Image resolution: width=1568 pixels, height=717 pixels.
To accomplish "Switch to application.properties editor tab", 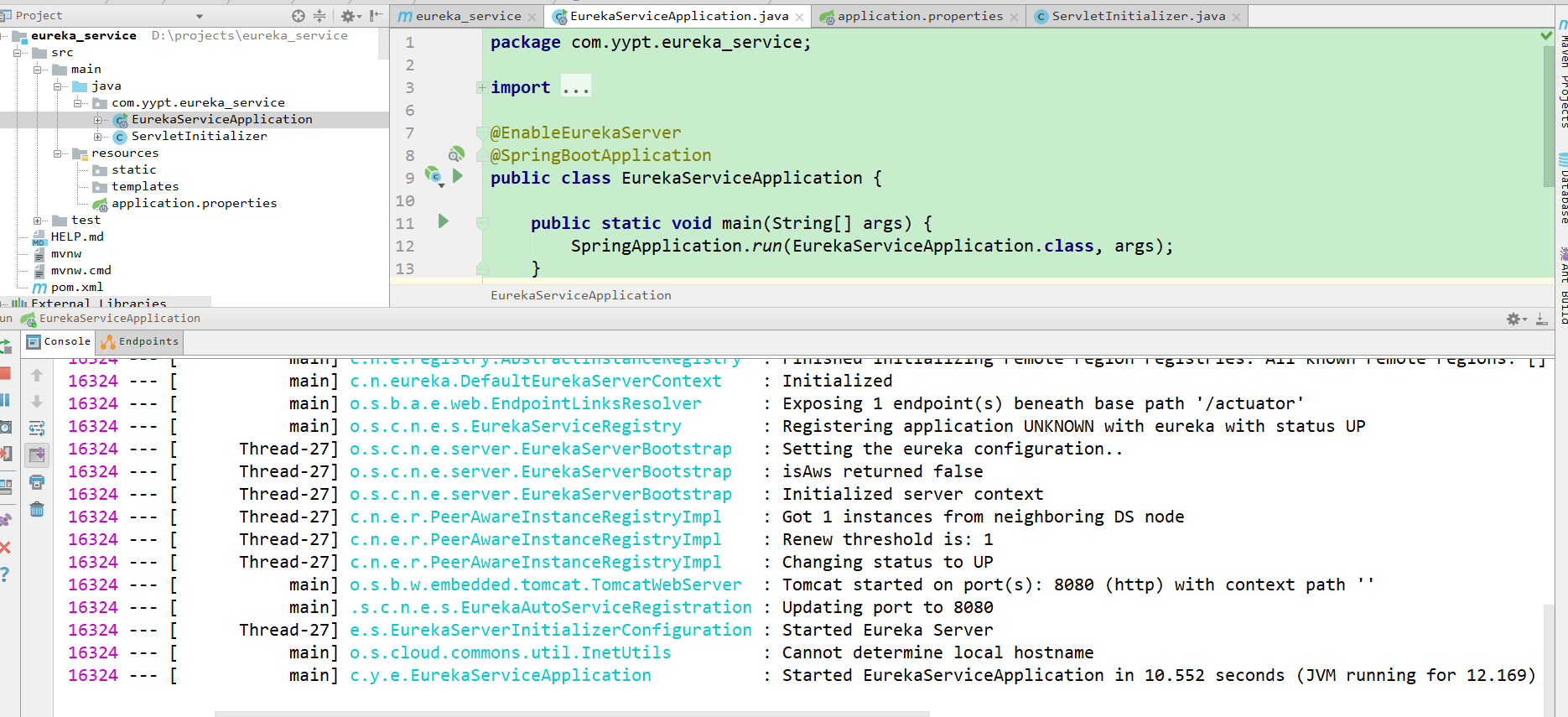I will click(920, 16).
